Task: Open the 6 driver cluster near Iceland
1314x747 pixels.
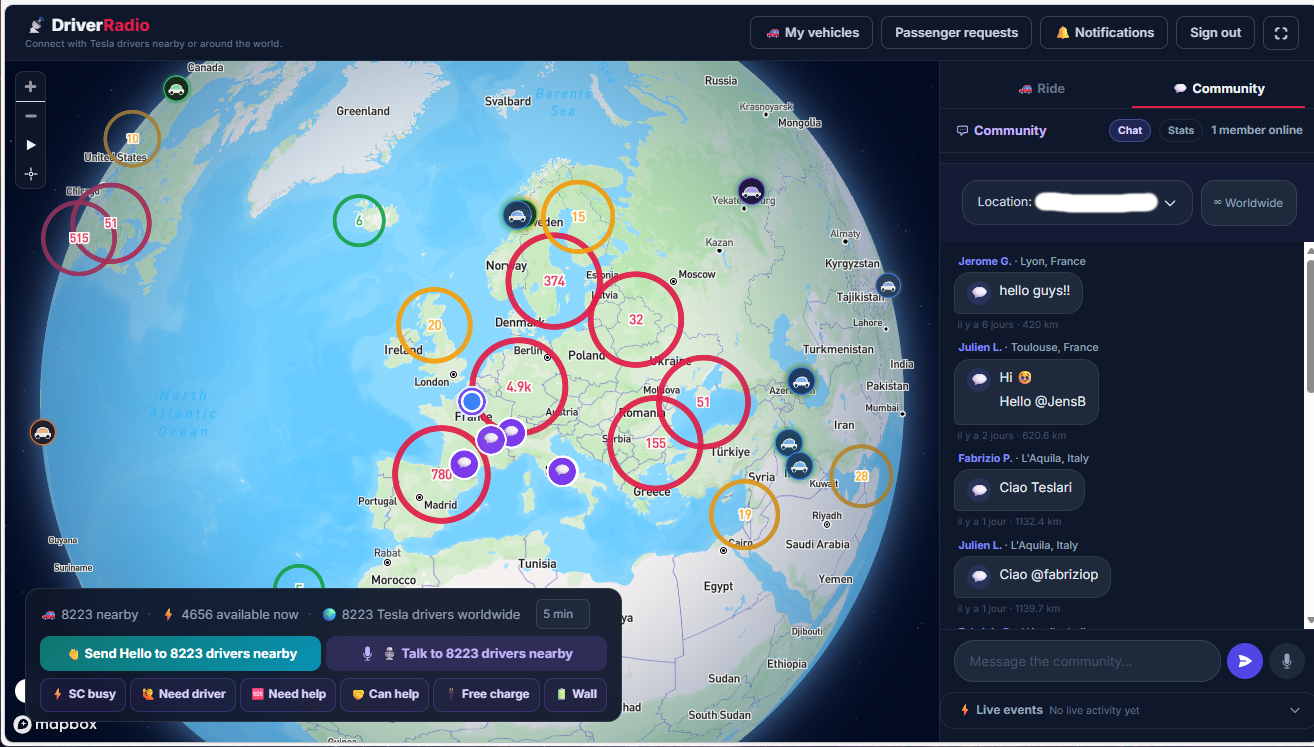Action: click(359, 220)
